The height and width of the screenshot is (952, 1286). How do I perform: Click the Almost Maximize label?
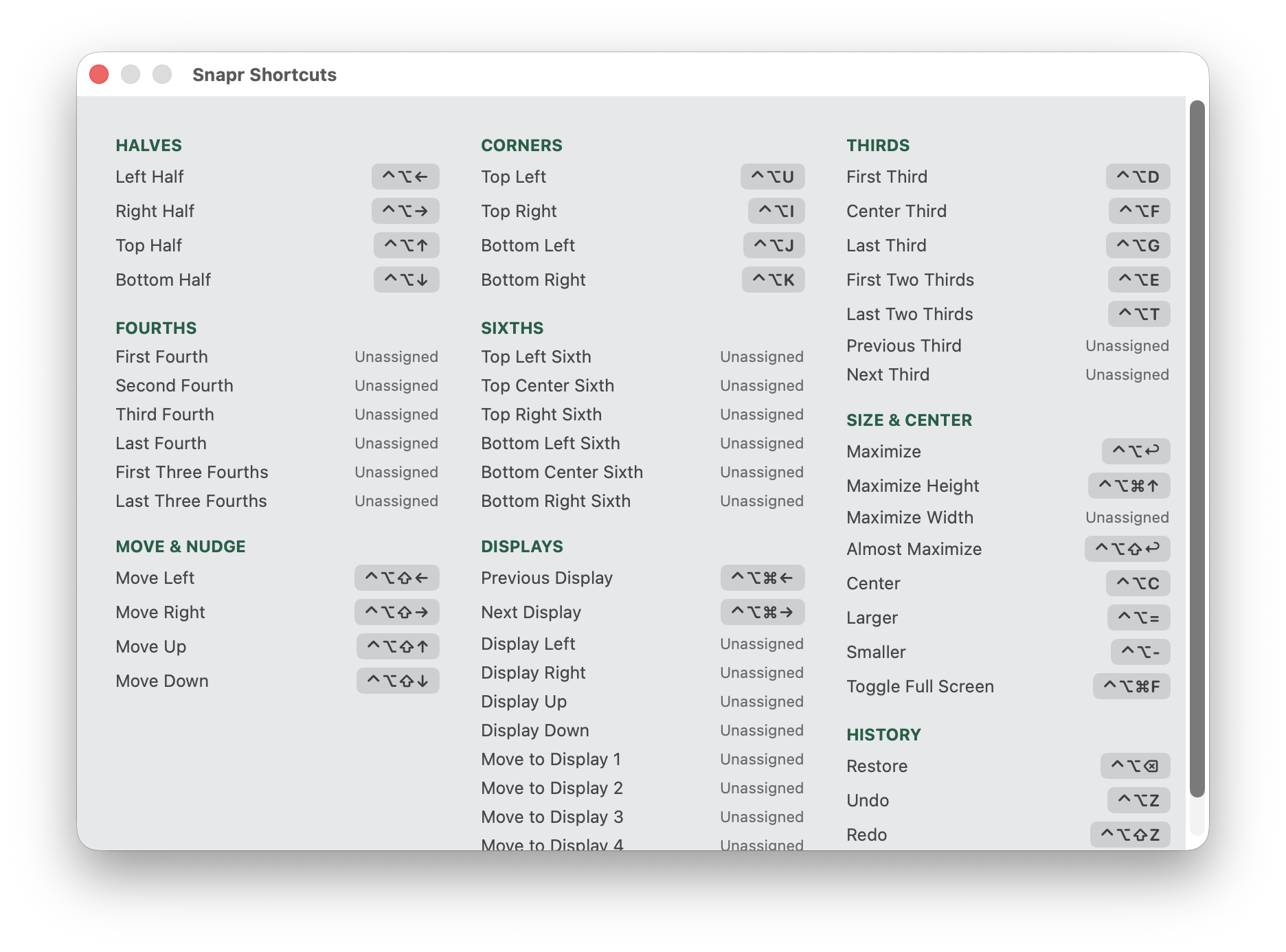(x=914, y=549)
